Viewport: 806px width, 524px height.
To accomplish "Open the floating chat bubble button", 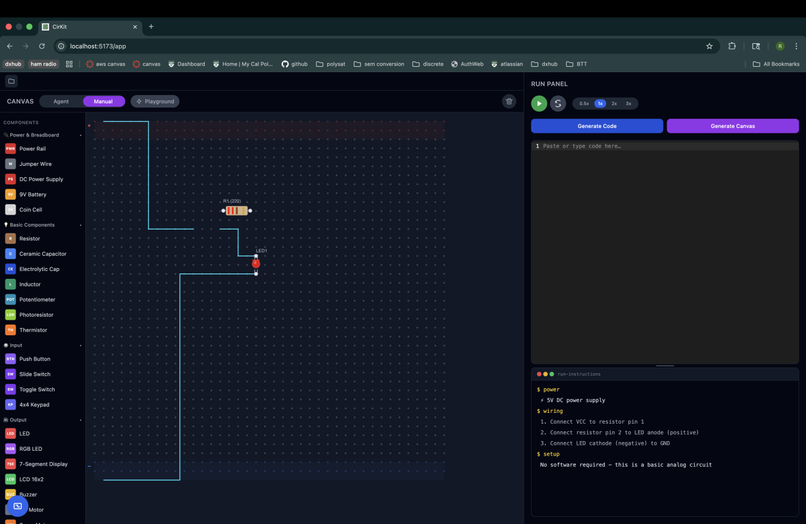I will click(x=17, y=507).
